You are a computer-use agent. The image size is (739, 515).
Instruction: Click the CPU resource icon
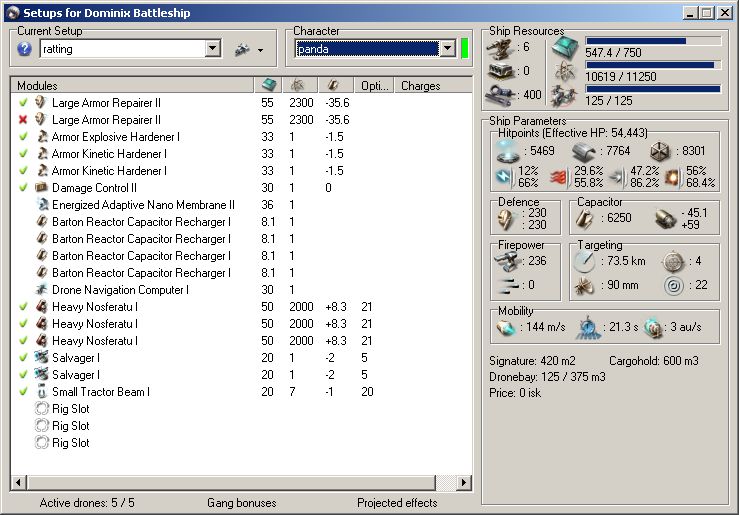click(565, 48)
